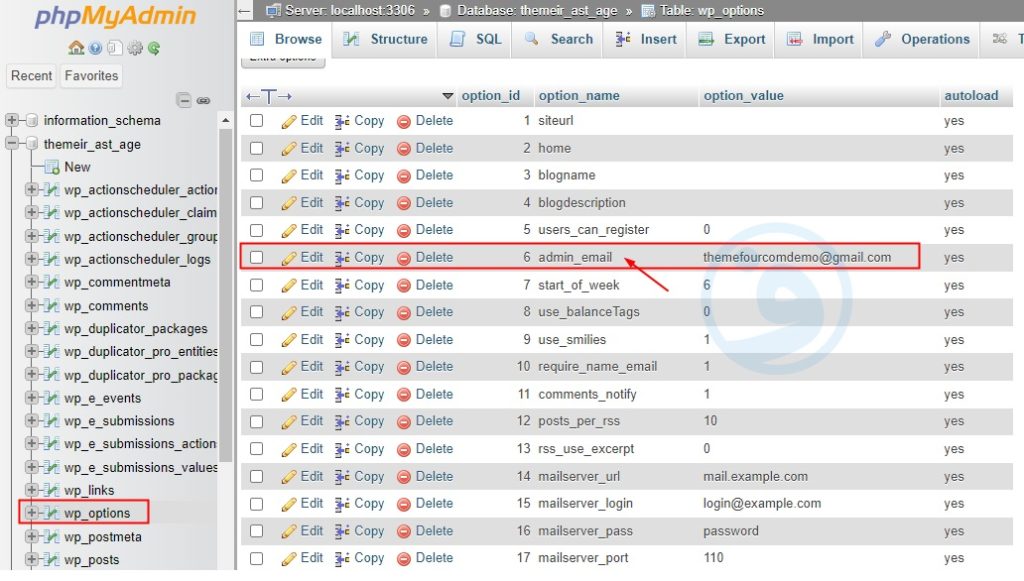Check the checkbox for posts_per_rss row
Viewport: 1024px width, 581px height.
tap(257, 422)
